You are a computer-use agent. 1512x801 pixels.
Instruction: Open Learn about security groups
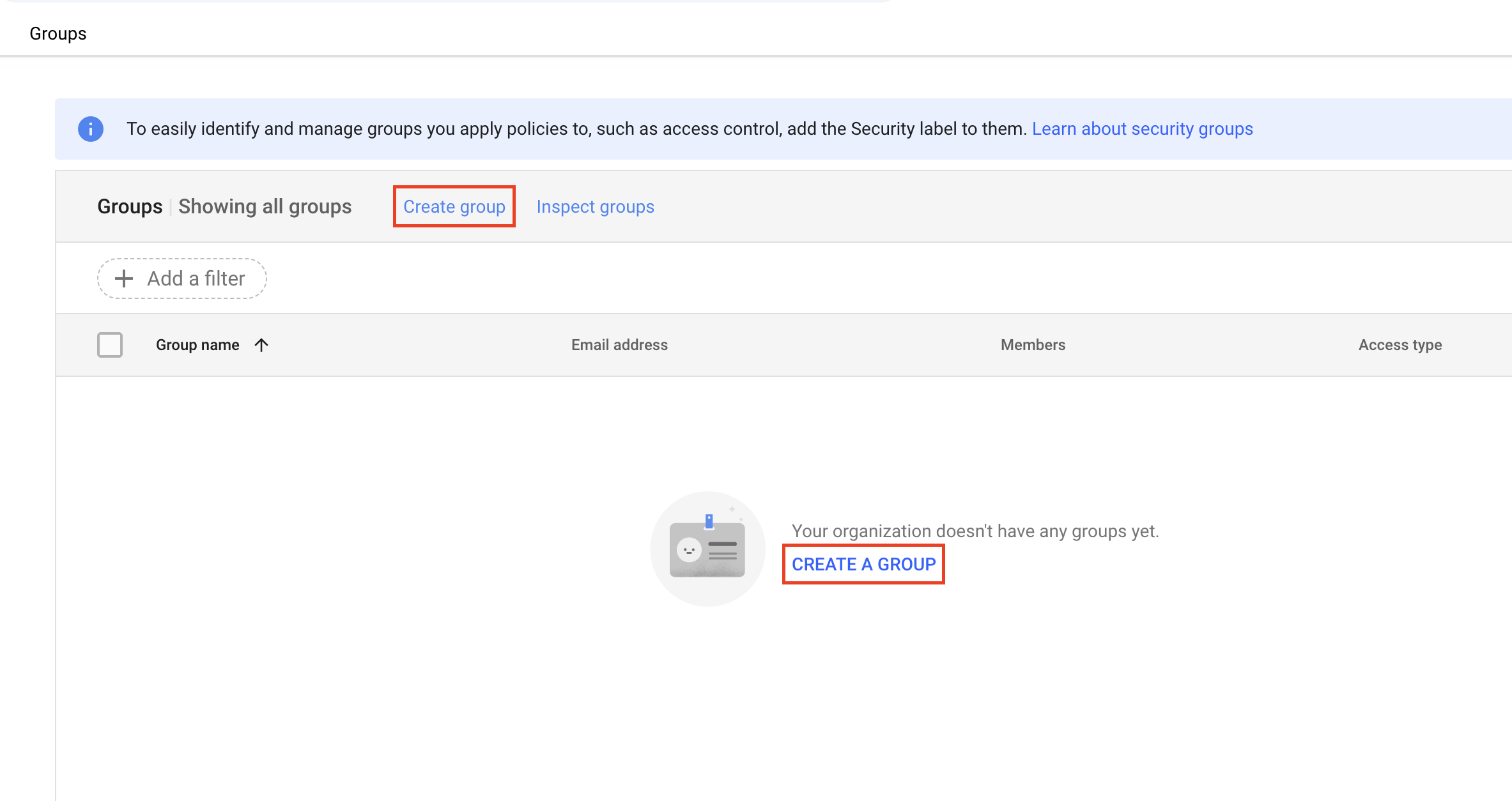point(1142,128)
